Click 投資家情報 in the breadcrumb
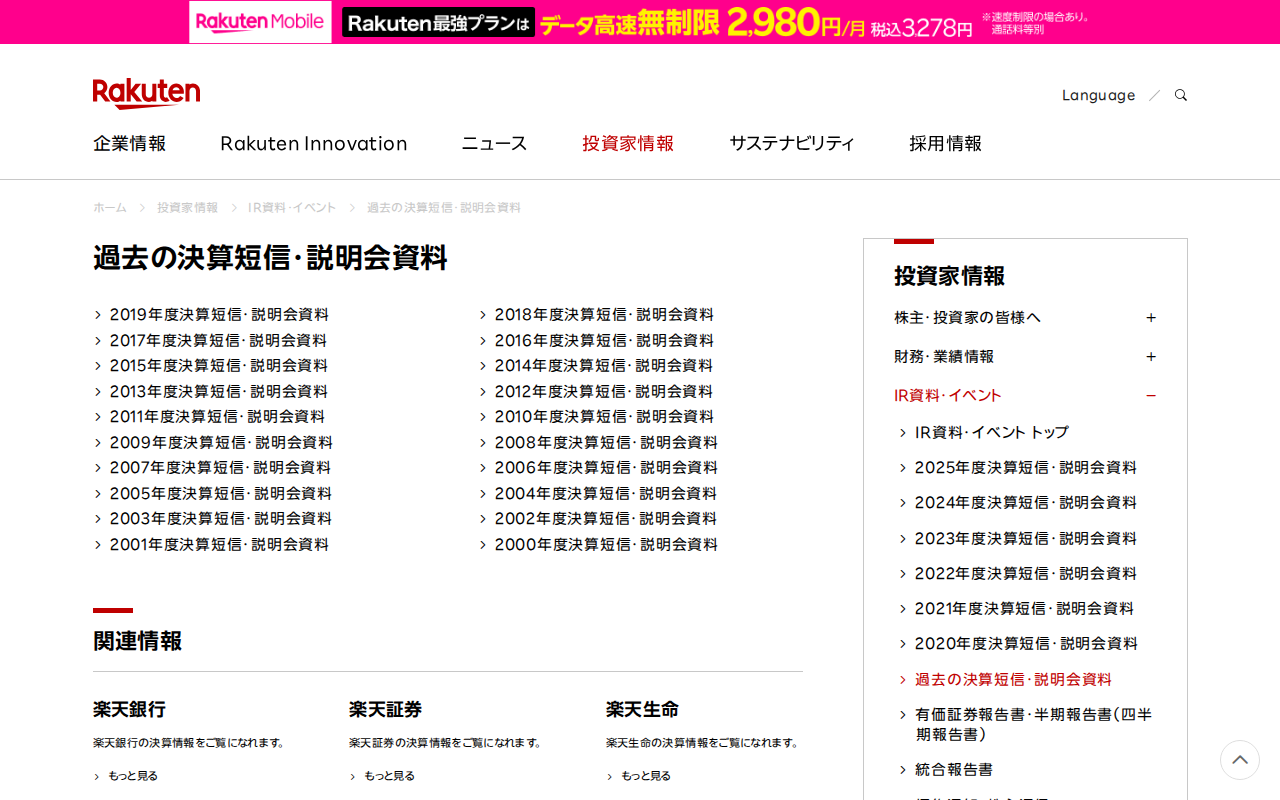The height and width of the screenshot is (800, 1280). pos(187,208)
